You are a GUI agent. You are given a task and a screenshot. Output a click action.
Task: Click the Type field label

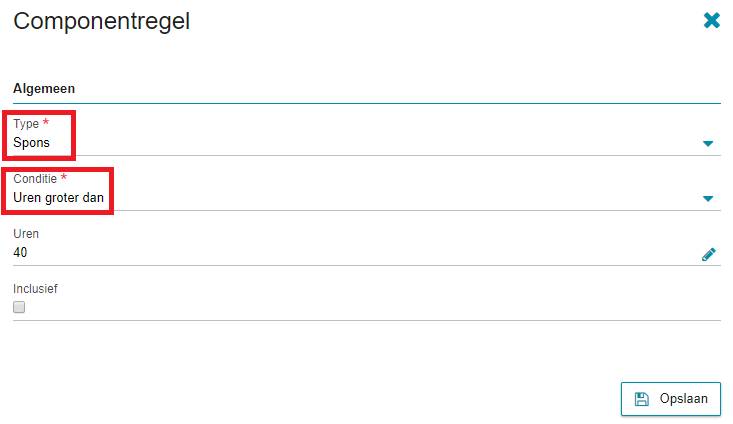click(26, 124)
